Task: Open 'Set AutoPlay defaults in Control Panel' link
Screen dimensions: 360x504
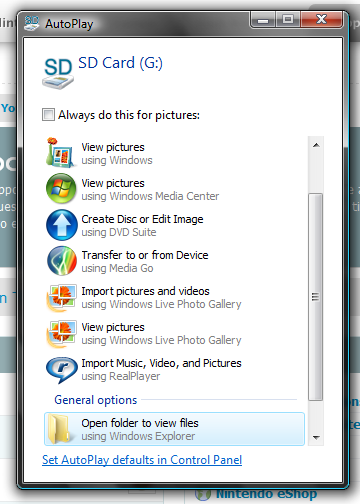Action: click(142, 460)
